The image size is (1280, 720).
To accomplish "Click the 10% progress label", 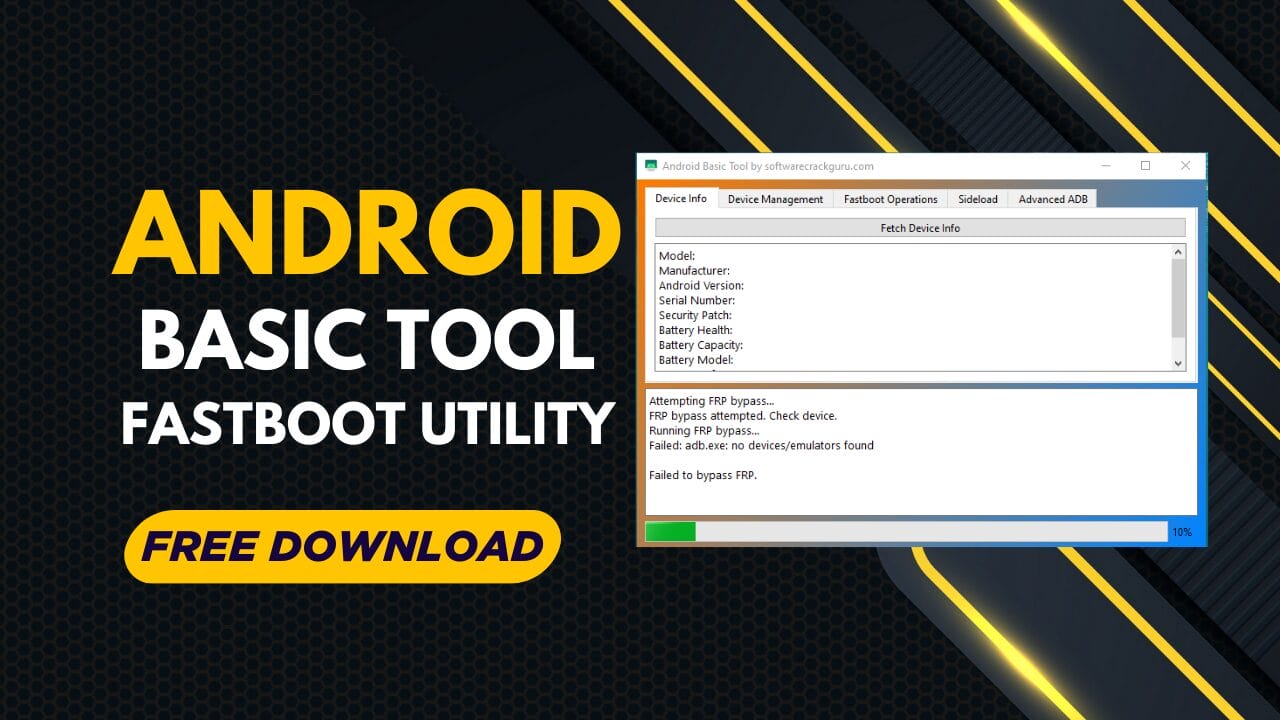I will [x=1181, y=531].
